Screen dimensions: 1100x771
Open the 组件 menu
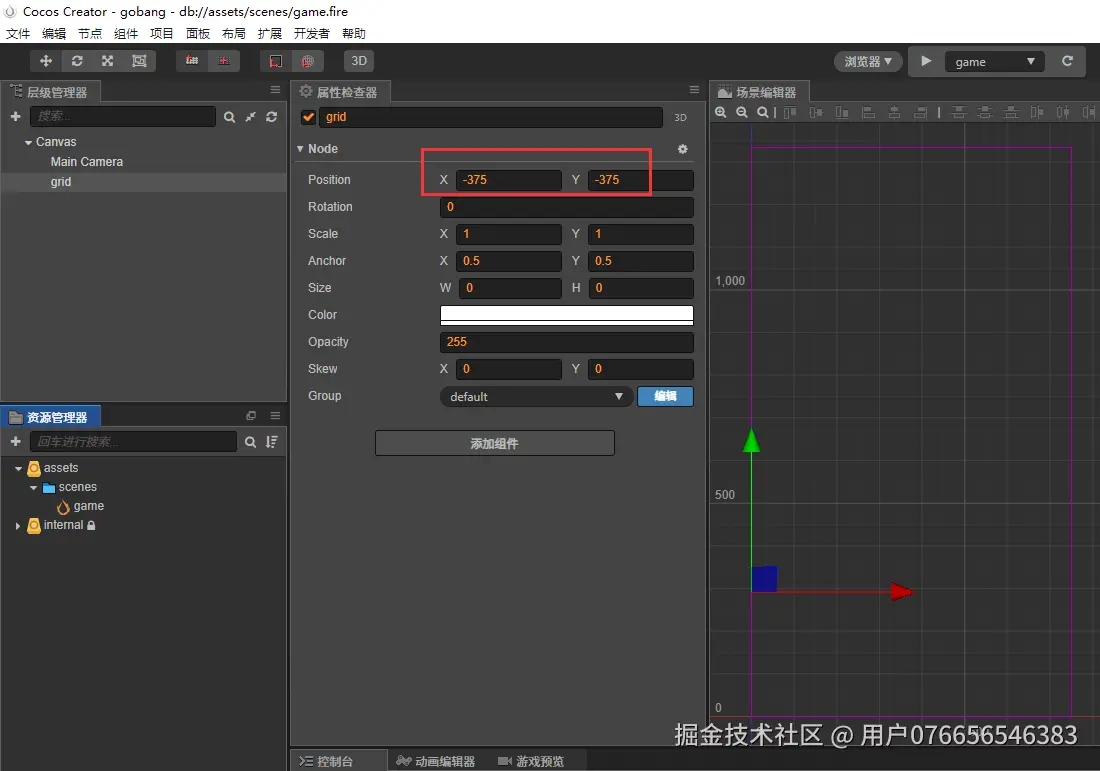tap(126, 34)
